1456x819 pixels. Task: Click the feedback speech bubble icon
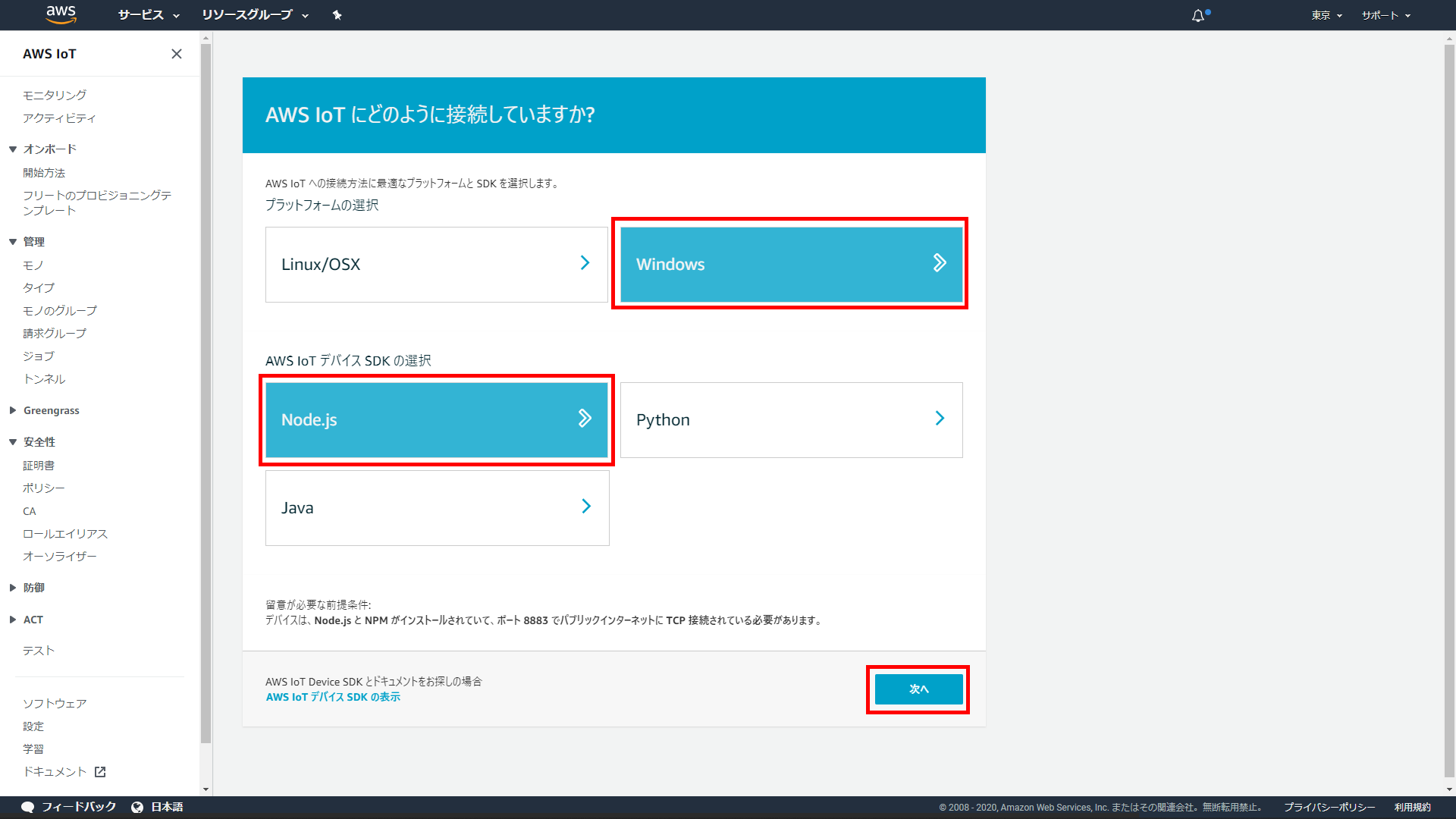tap(28, 807)
